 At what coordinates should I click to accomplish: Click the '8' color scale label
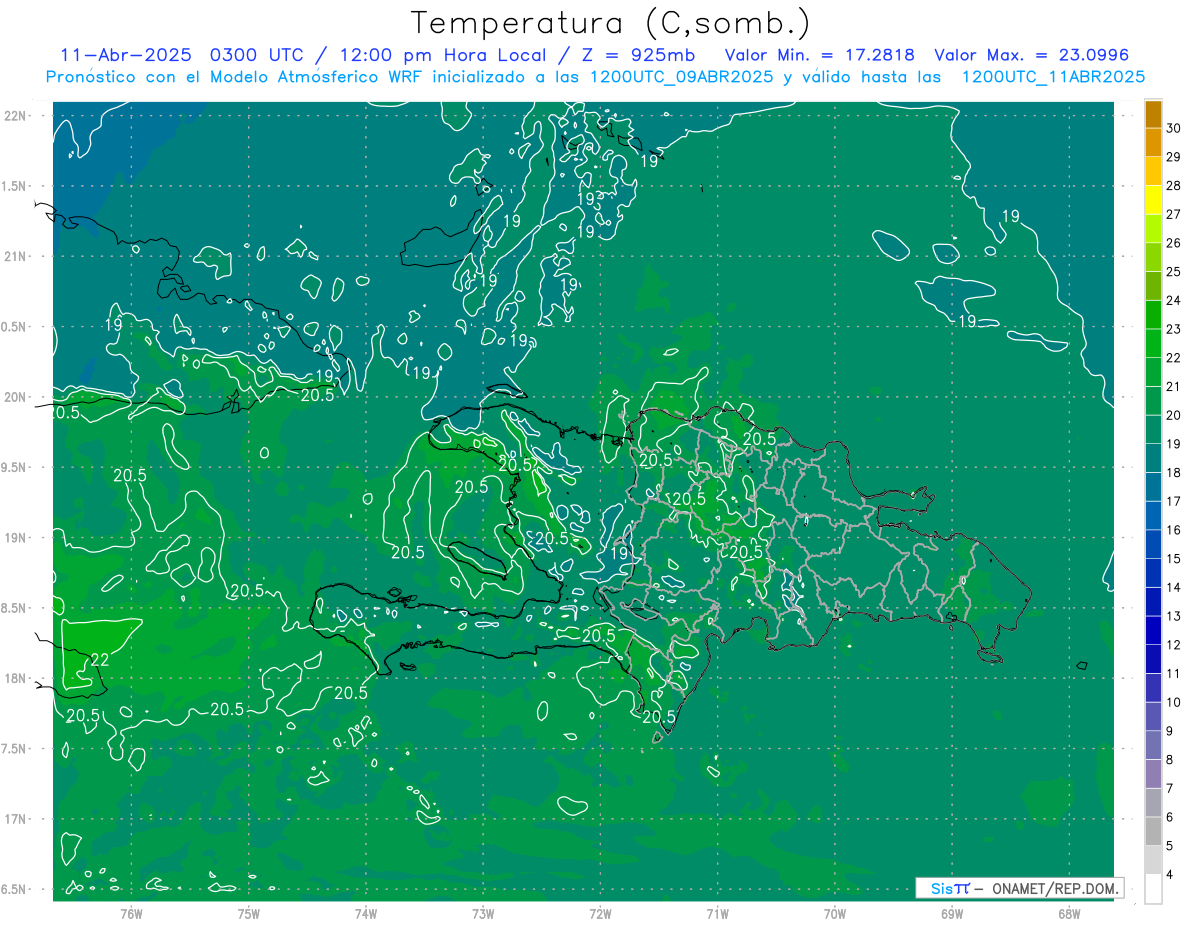click(1171, 760)
